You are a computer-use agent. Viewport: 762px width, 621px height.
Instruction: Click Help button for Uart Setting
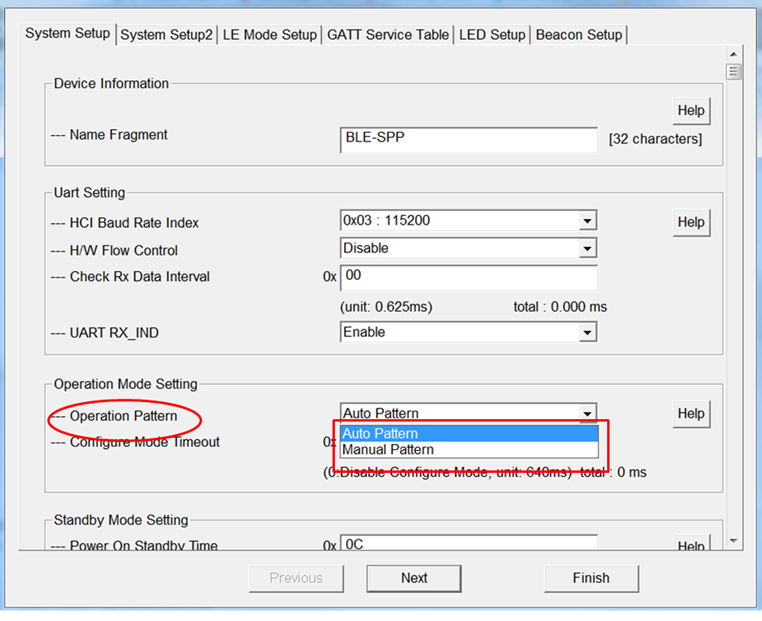[690, 222]
